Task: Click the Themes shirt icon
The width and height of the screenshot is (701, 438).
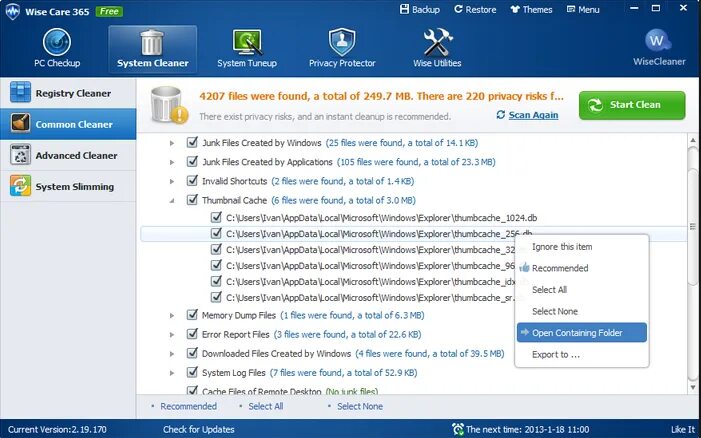Action: (x=515, y=9)
